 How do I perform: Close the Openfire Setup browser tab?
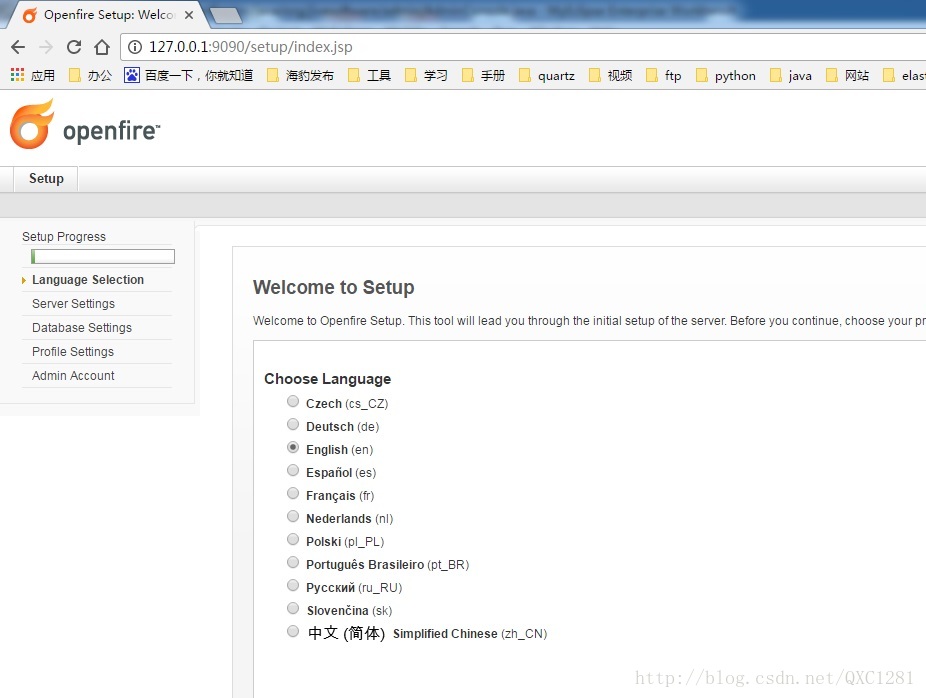[x=189, y=15]
